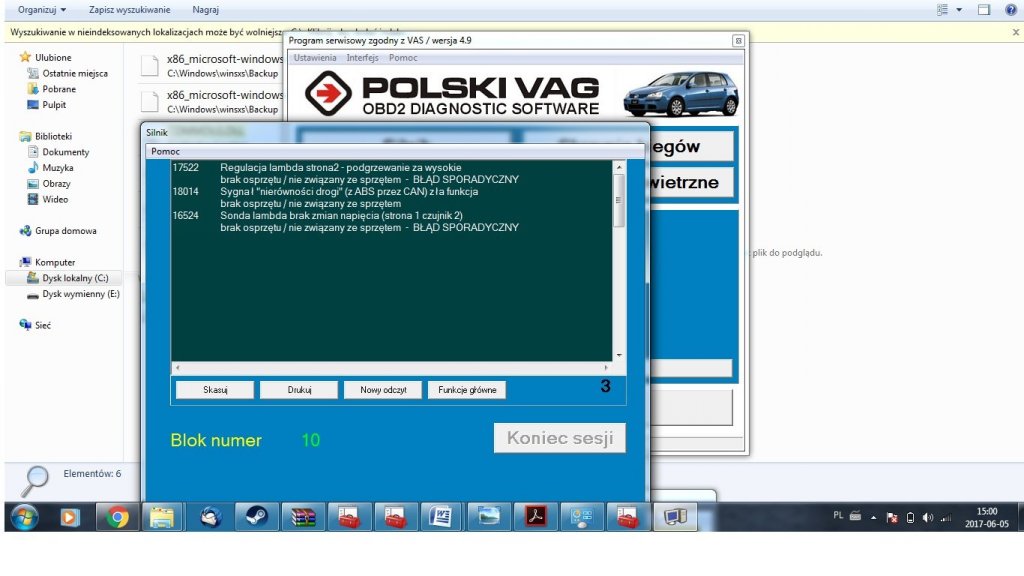Open Pulpit in the navigation pane
Screen dimensions: 1024x576
54,105
